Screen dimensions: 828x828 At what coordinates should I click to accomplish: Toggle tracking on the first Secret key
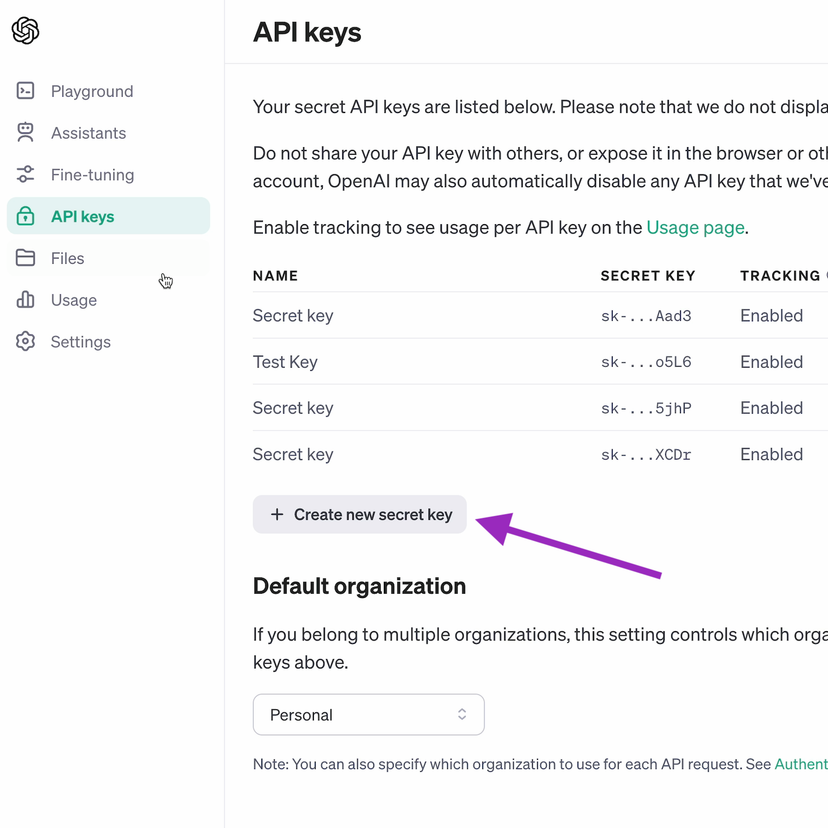[771, 315]
